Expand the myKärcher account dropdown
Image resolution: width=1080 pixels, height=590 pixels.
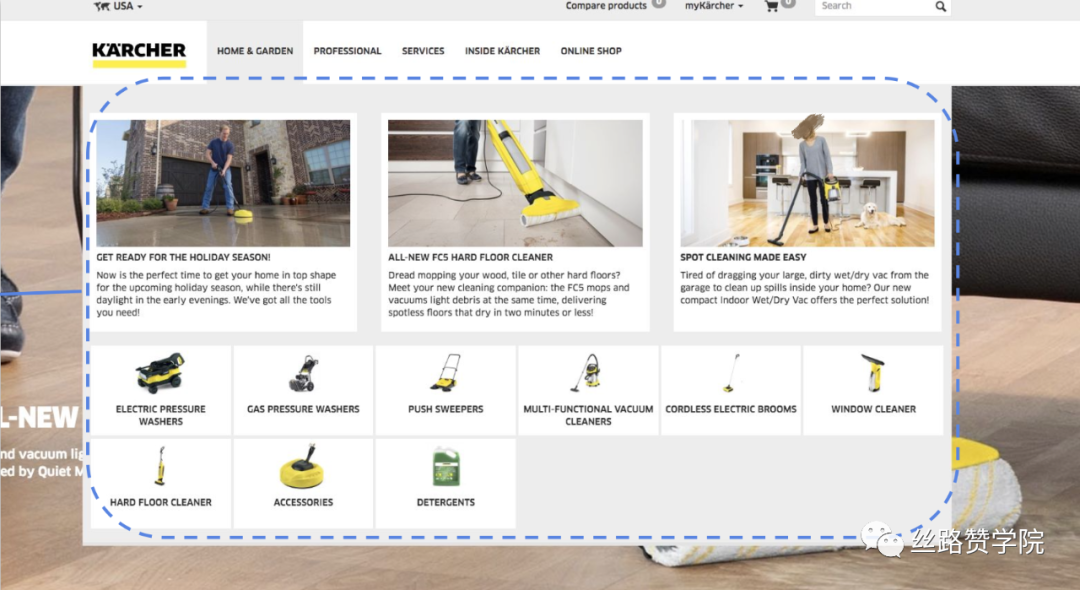(714, 6)
